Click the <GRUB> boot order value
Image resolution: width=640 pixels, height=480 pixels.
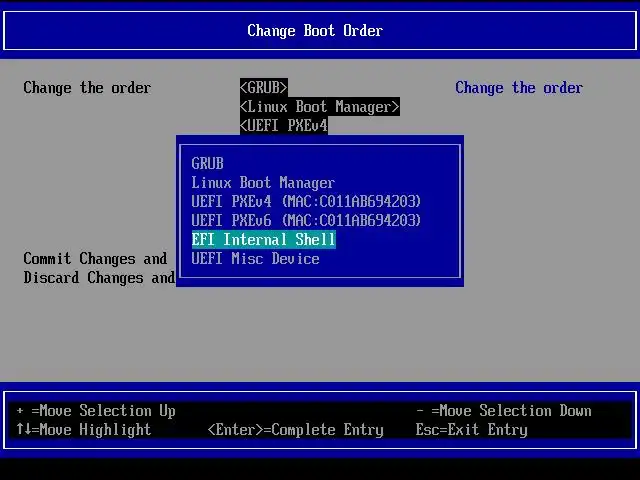(264, 88)
